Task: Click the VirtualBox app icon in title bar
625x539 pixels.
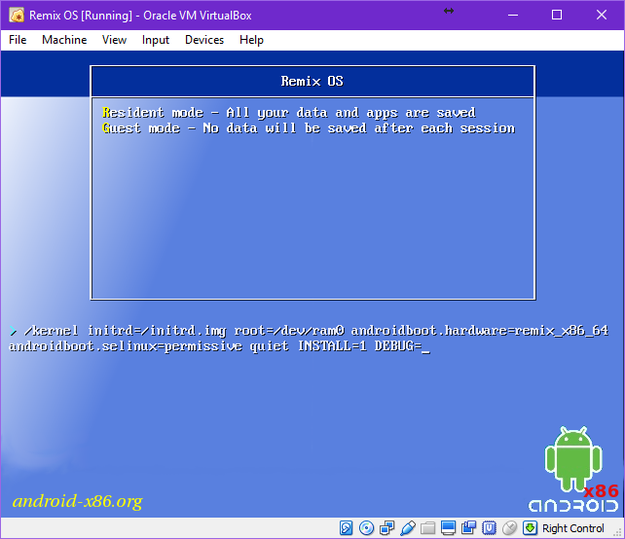Action: pyautogui.click(x=16, y=15)
